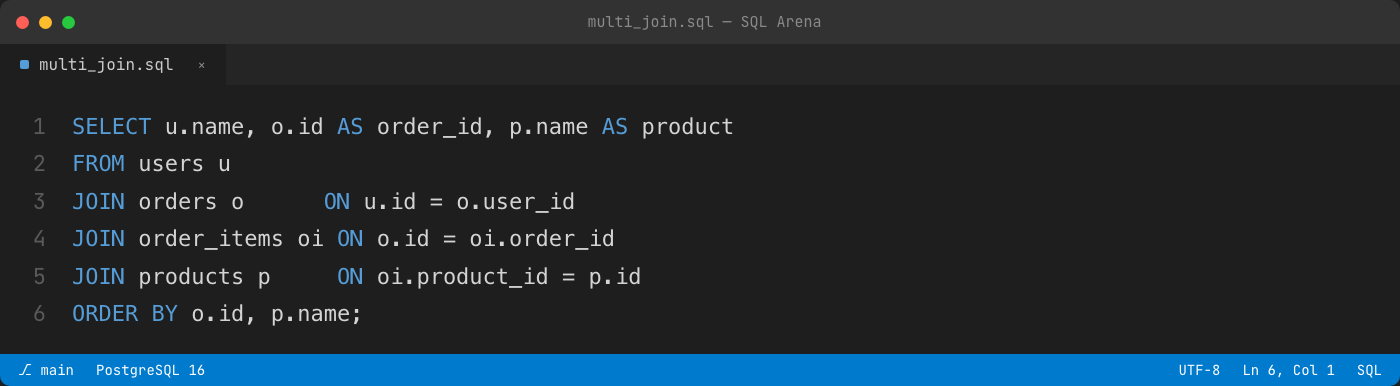Click the blue file icon on multi_join.sql tab
The image size is (1400, 386).
(24, 65)
